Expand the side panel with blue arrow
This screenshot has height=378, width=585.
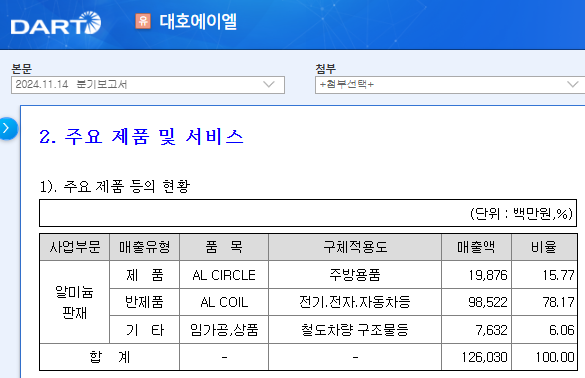pos(7,129)
